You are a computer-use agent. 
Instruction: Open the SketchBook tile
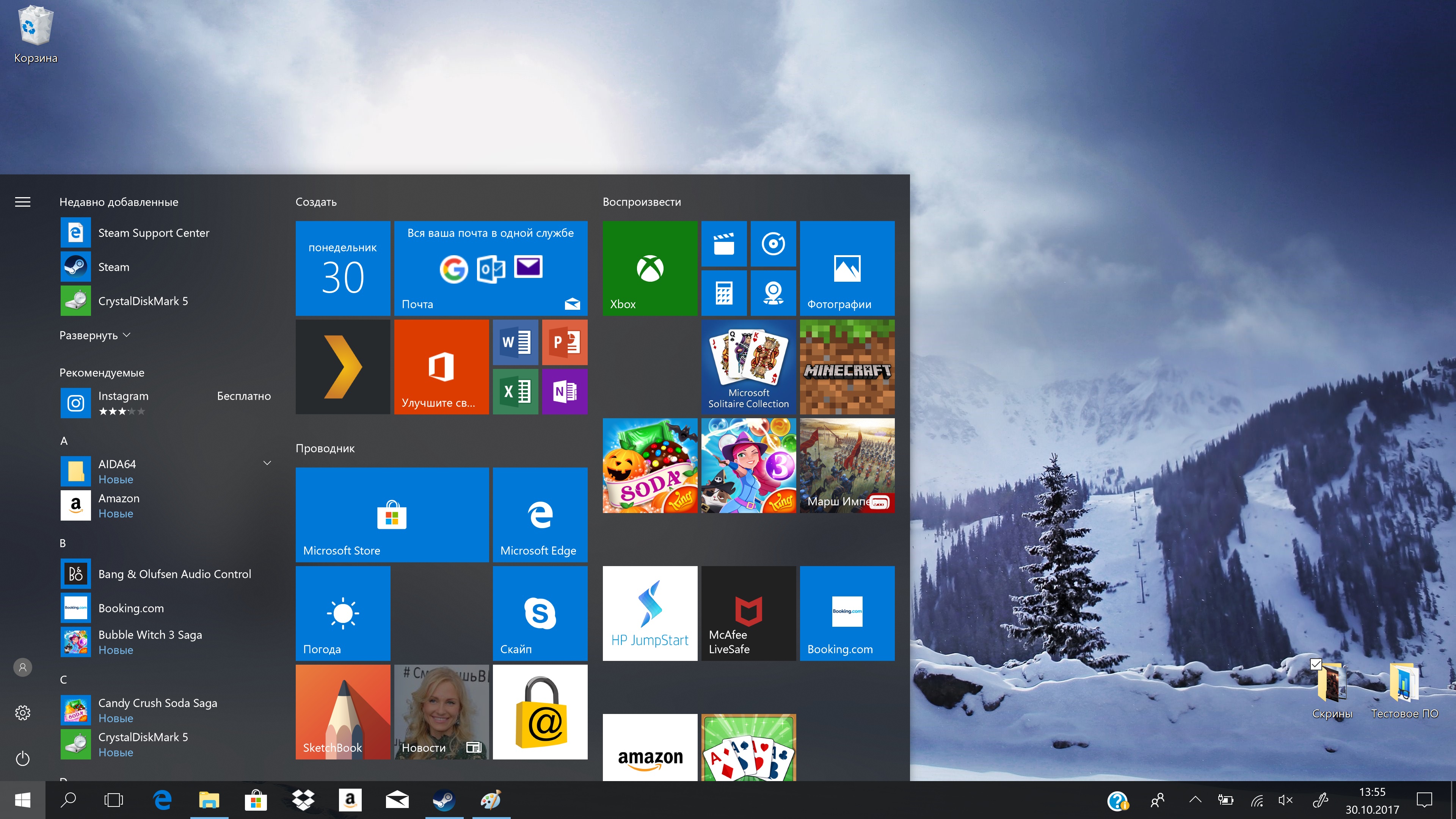(342, 712)
